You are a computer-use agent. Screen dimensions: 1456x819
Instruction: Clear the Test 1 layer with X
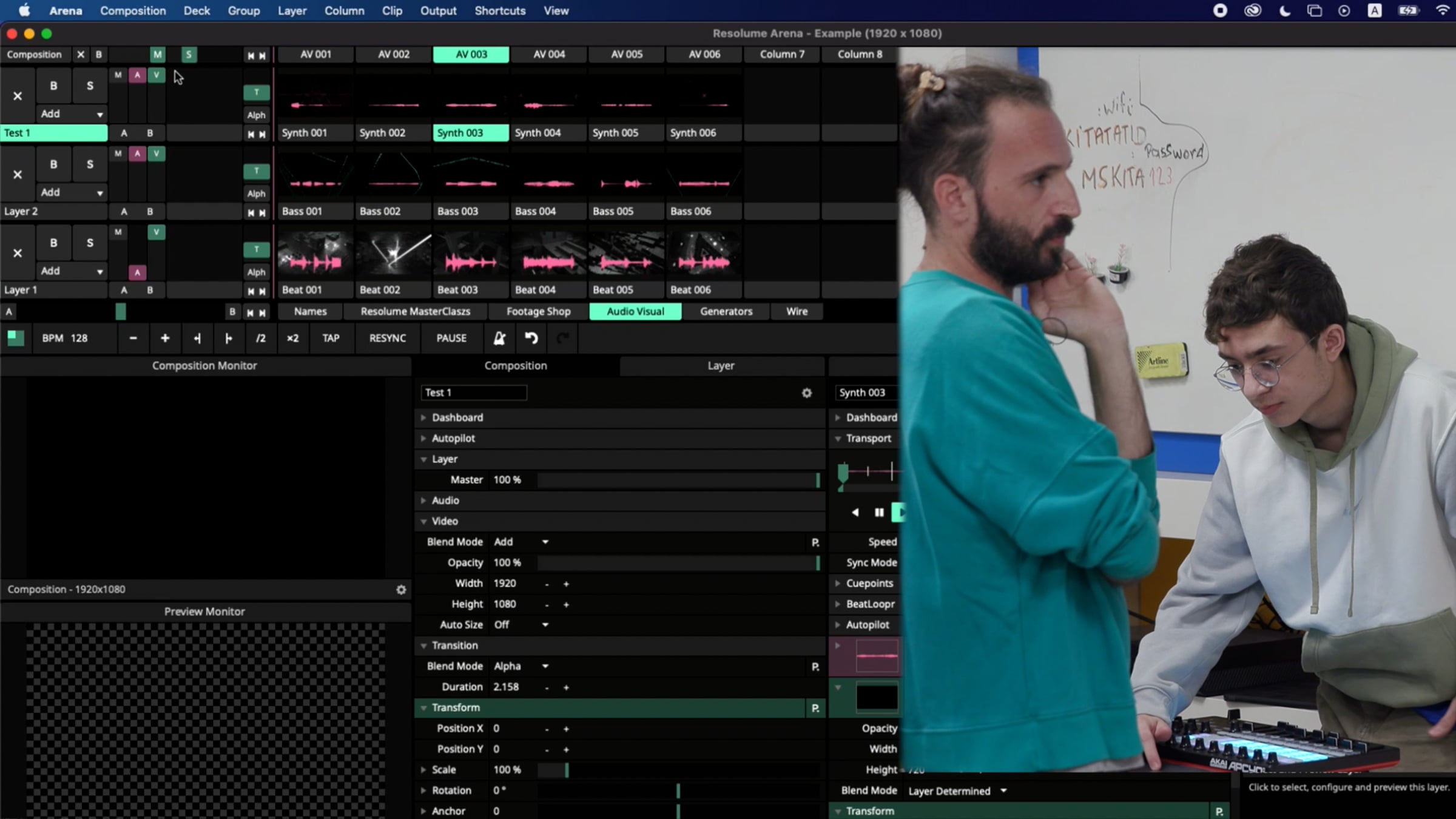[x=18, y=96]
